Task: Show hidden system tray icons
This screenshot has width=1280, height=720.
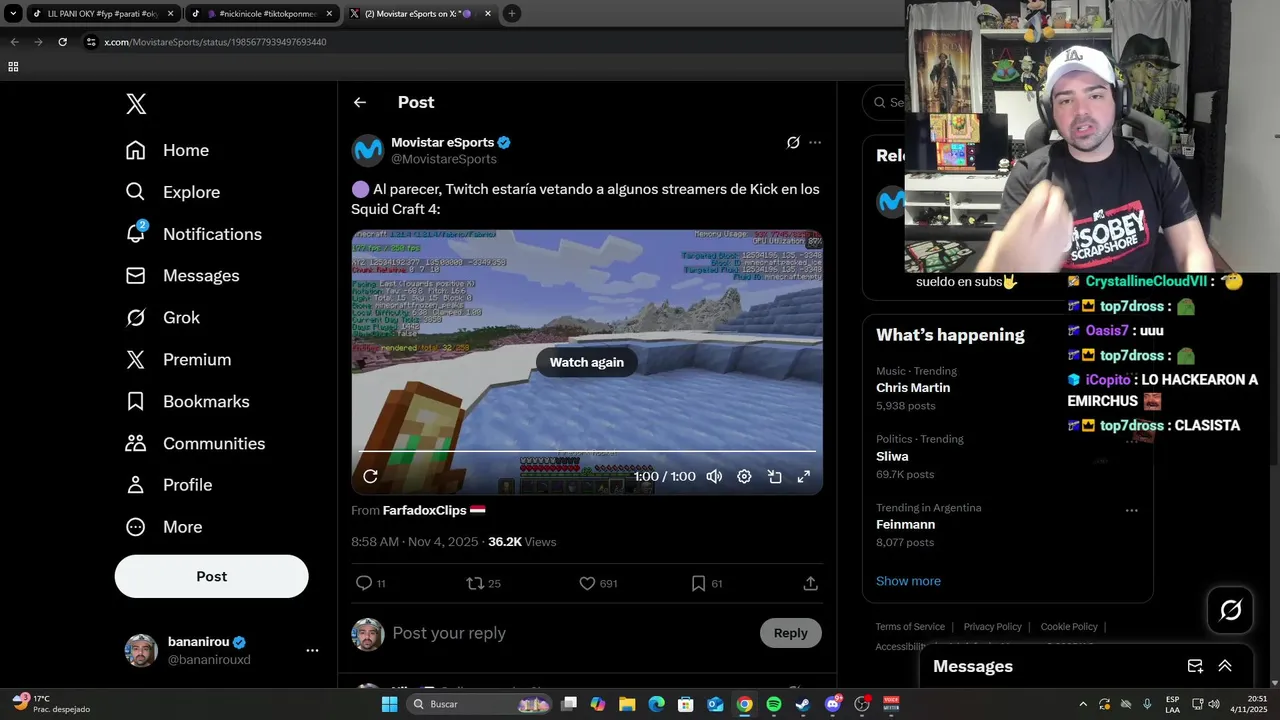Action: [x=1083, y=704]
